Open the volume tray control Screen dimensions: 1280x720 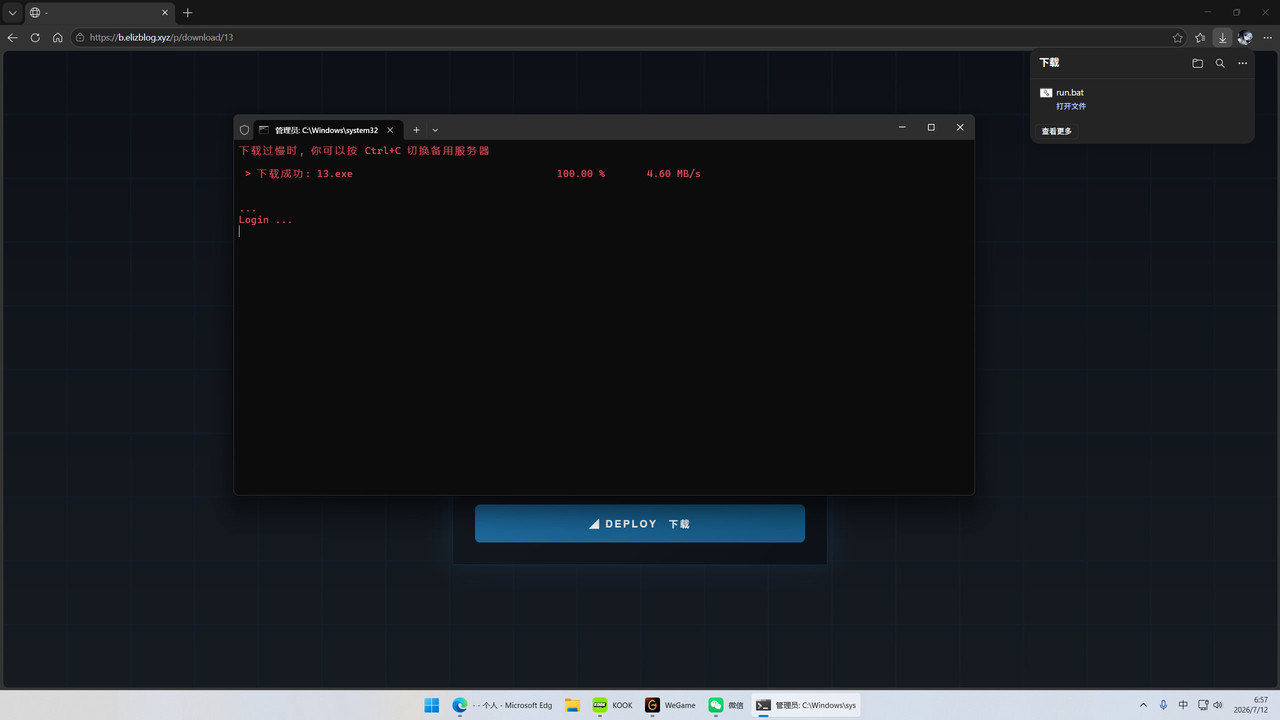(x=1218, y=705)
